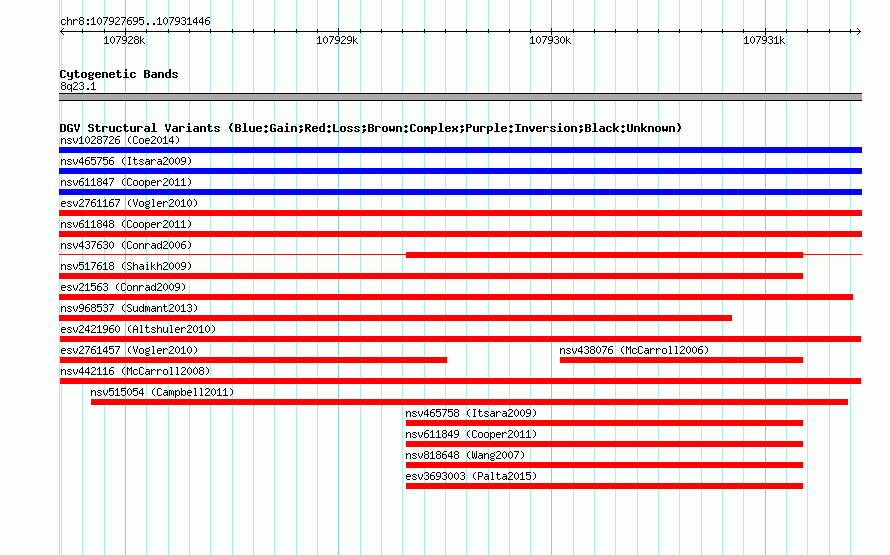The image size is (890, 555).
Task: Open nsv442116 (McCarroll2008) label
Action: (135, 371)
